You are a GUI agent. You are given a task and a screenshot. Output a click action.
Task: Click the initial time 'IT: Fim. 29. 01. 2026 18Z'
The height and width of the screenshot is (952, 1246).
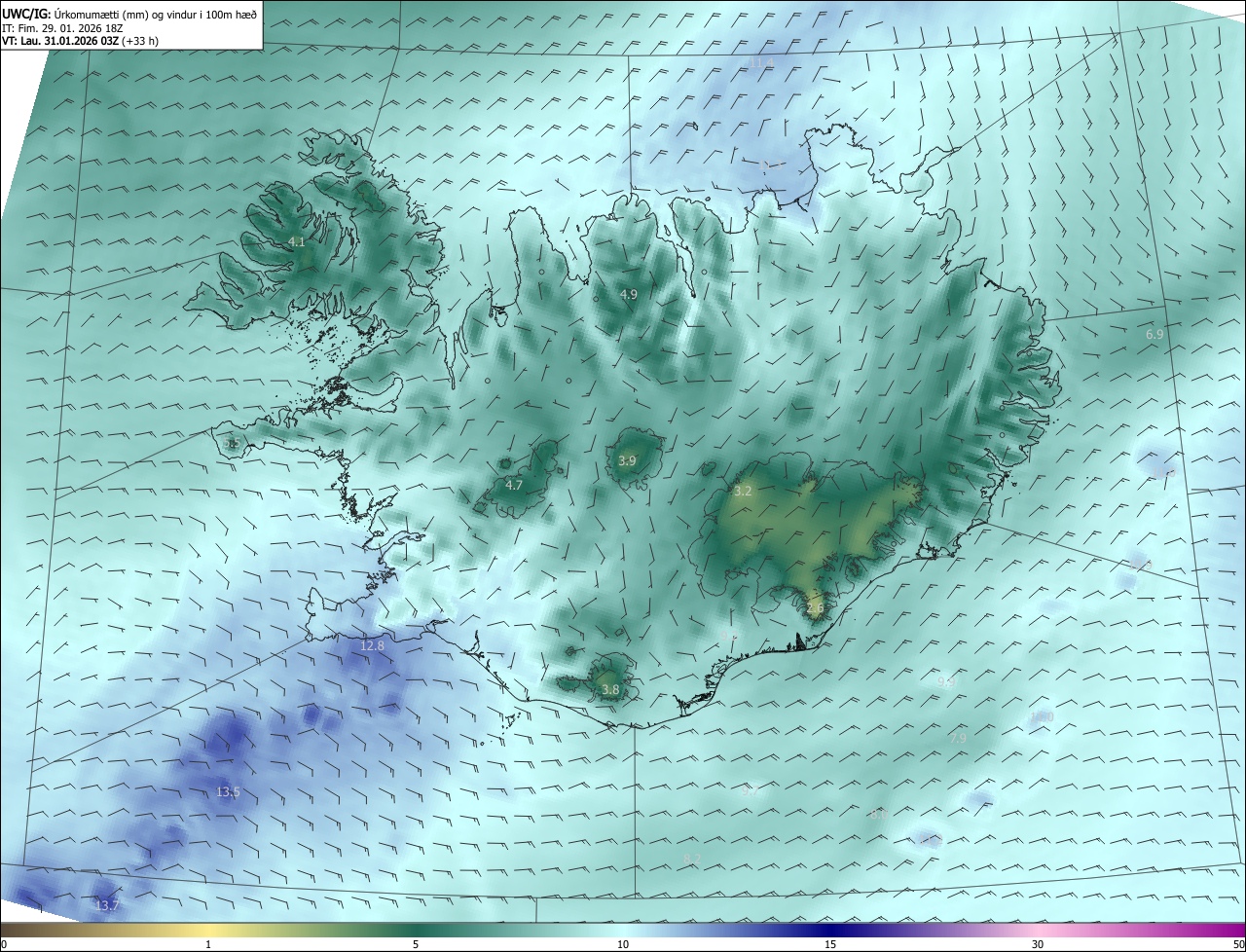pos(63,28)
